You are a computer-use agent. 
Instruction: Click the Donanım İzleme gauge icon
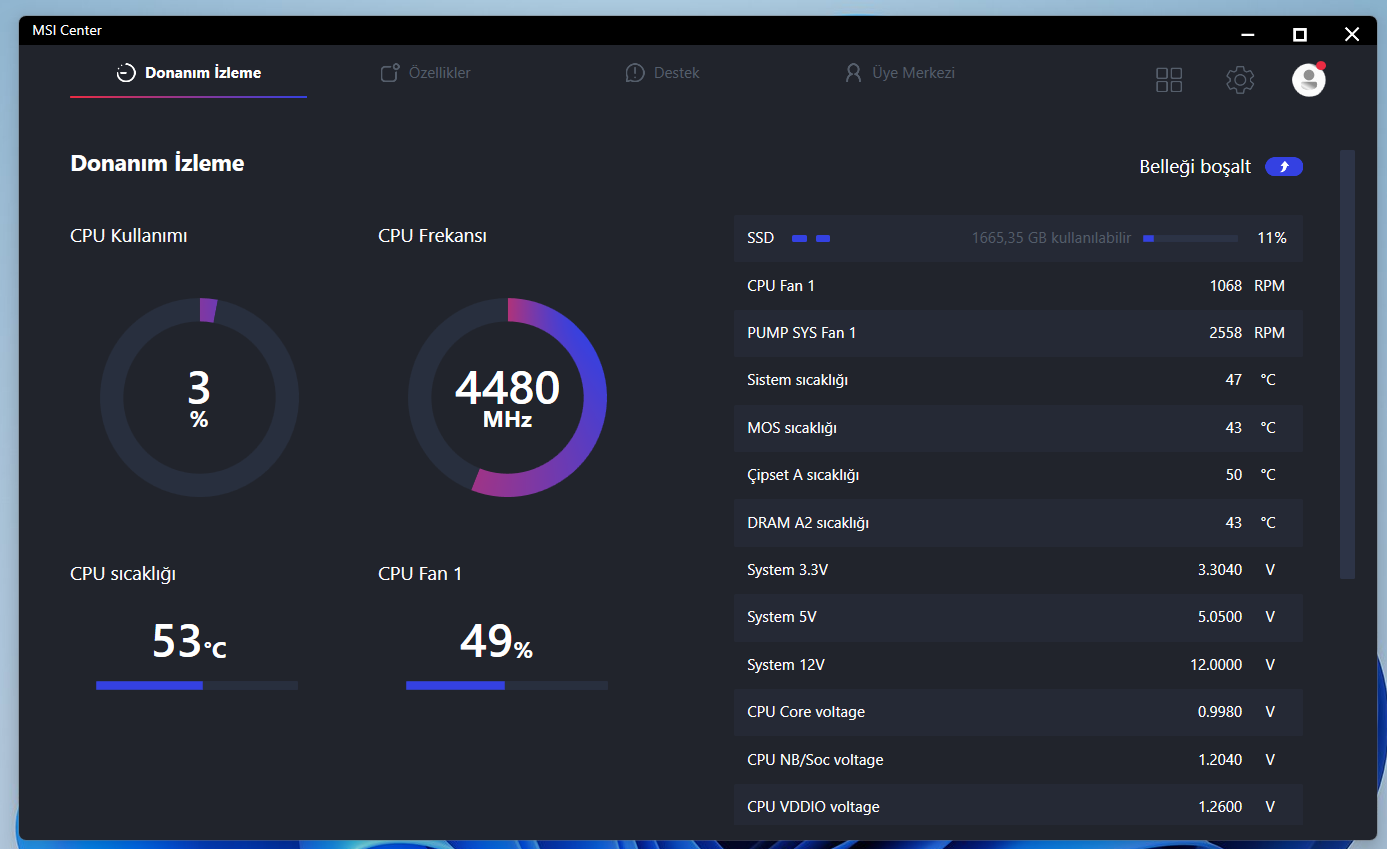pos(126,73)
